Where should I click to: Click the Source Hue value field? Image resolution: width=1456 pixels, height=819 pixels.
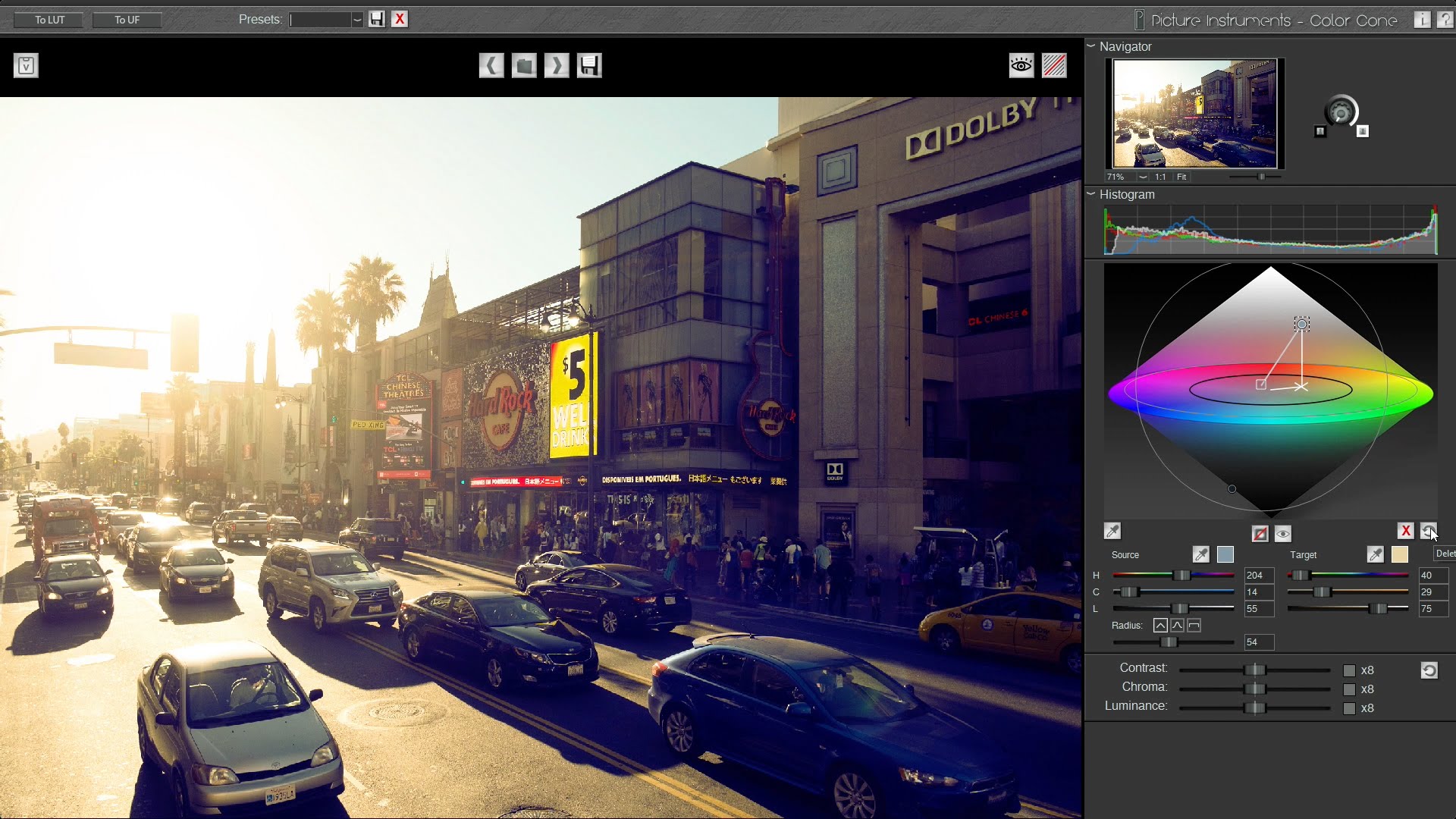(1258, 576)
